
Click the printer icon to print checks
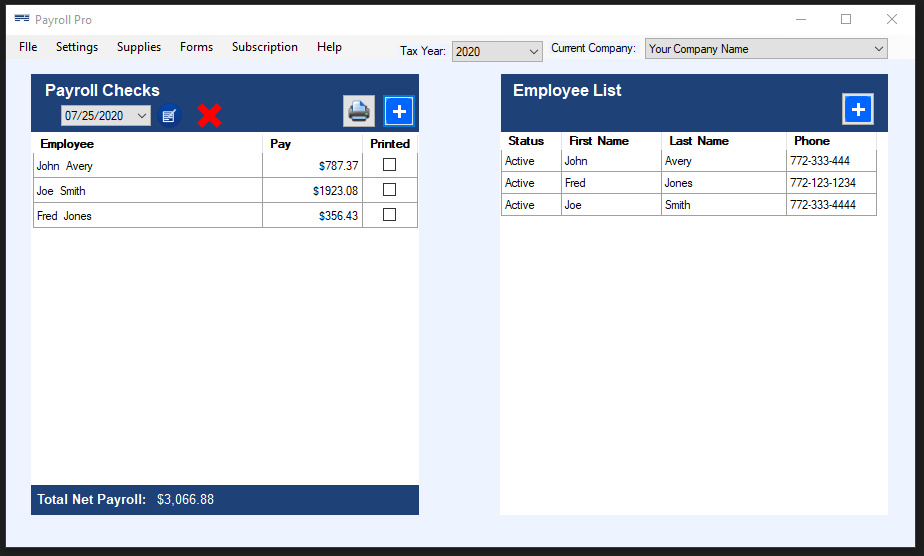[359, 111]
